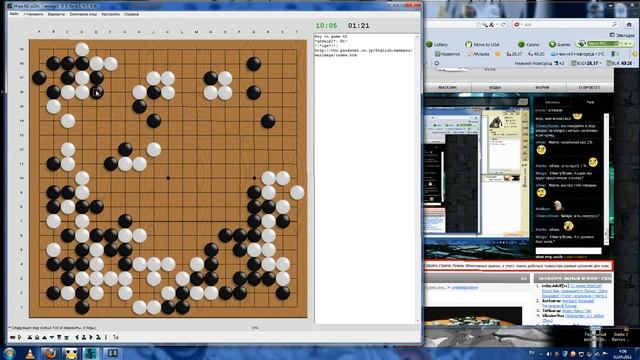Open the ФОРУМ site tab

542,87
